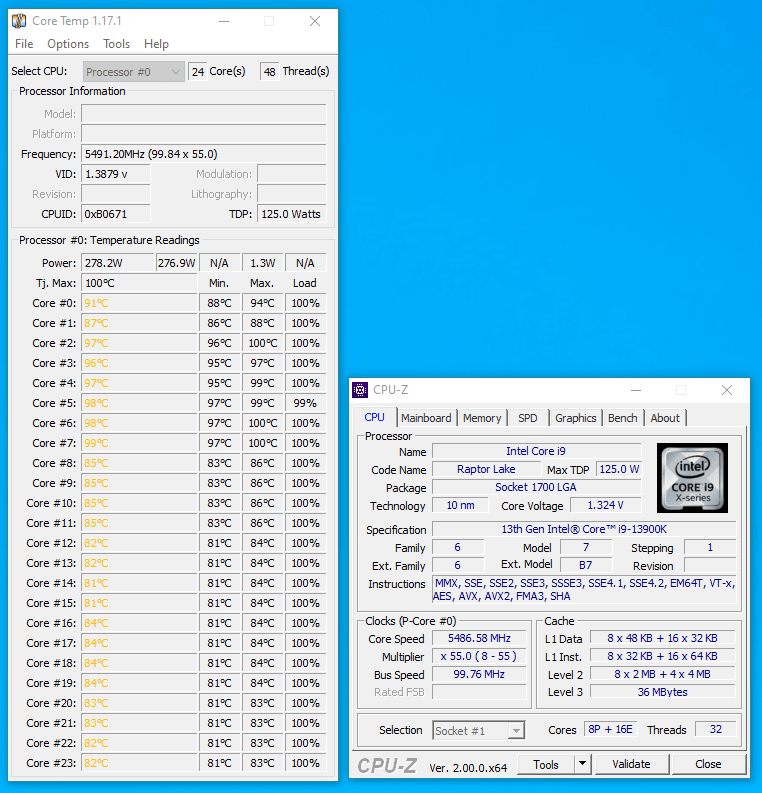762x793 pixels.
Task: Switch to the Memory tab
Action: 482,418
